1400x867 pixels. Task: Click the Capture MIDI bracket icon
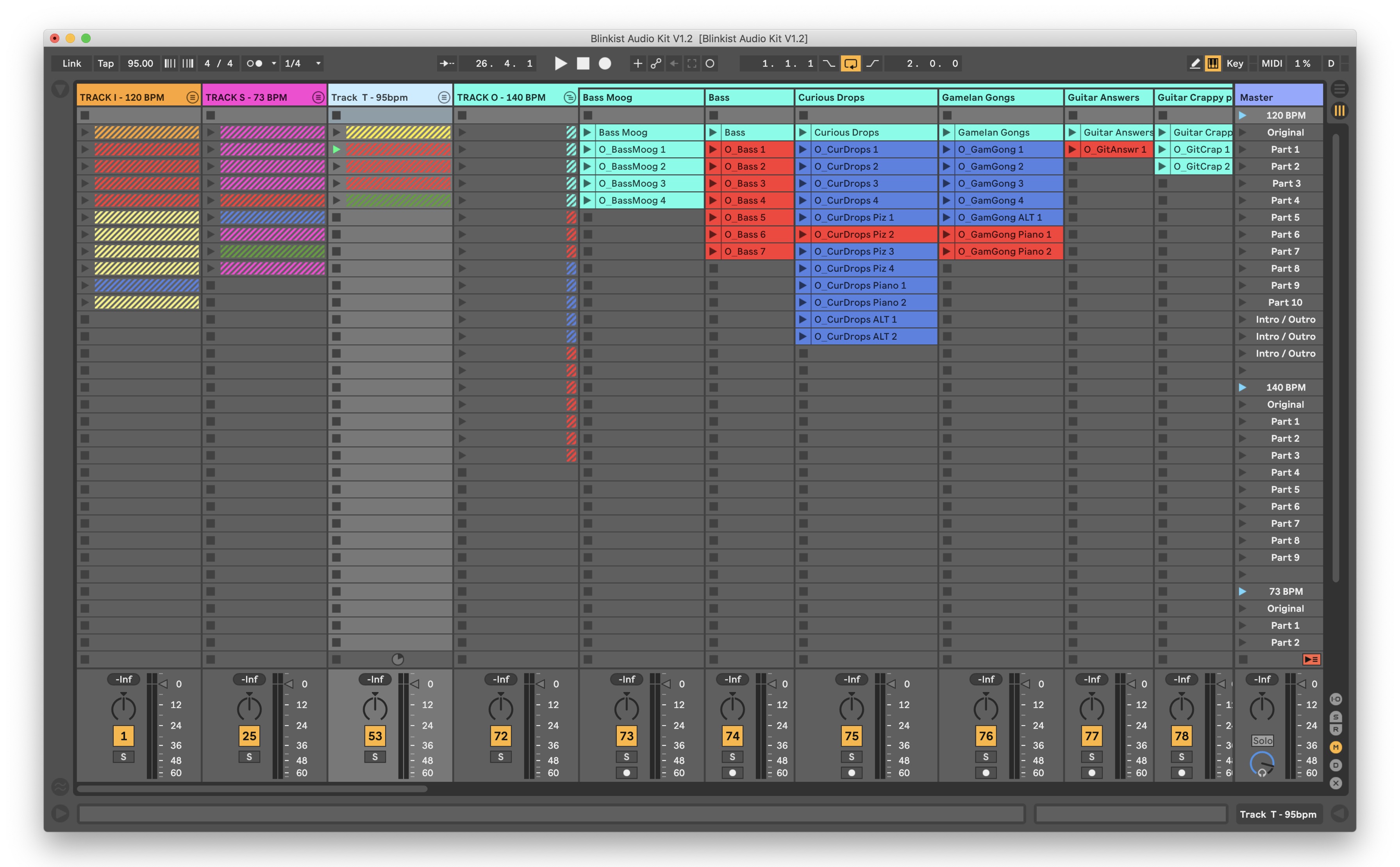(x=692, y=64)
